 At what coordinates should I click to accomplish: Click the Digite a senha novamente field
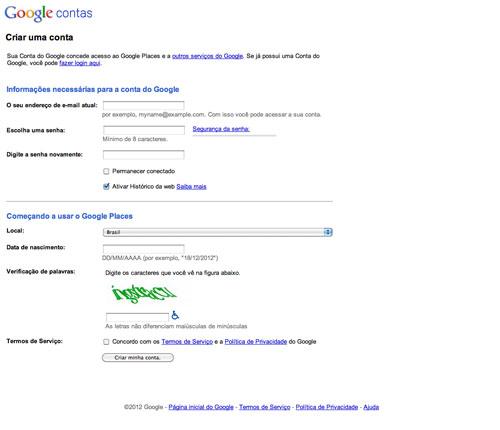[144, 155]
